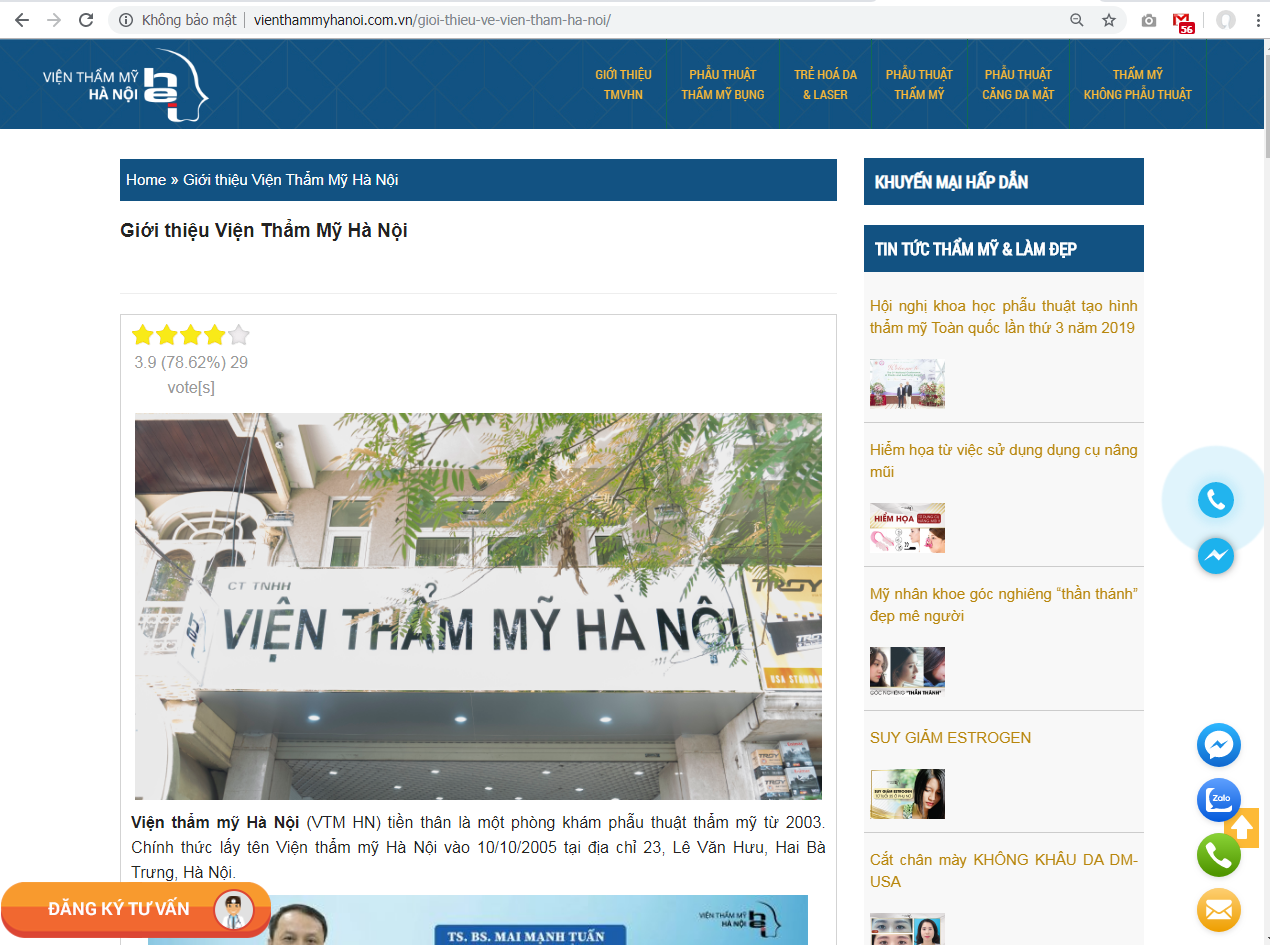Bookmark page with the star icon
Screen dimensions: 1270x945
(x=1109, y=20)
